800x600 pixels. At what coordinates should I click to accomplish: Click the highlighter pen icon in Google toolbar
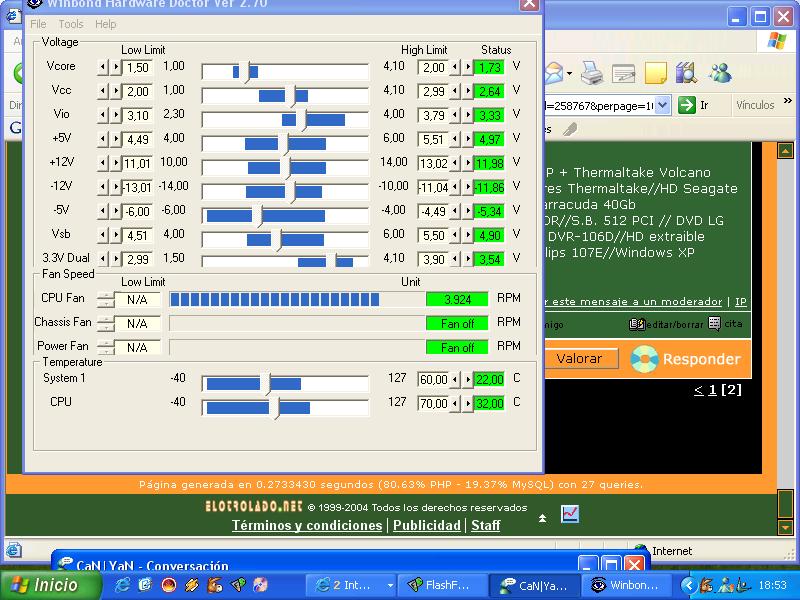point(570,130)
